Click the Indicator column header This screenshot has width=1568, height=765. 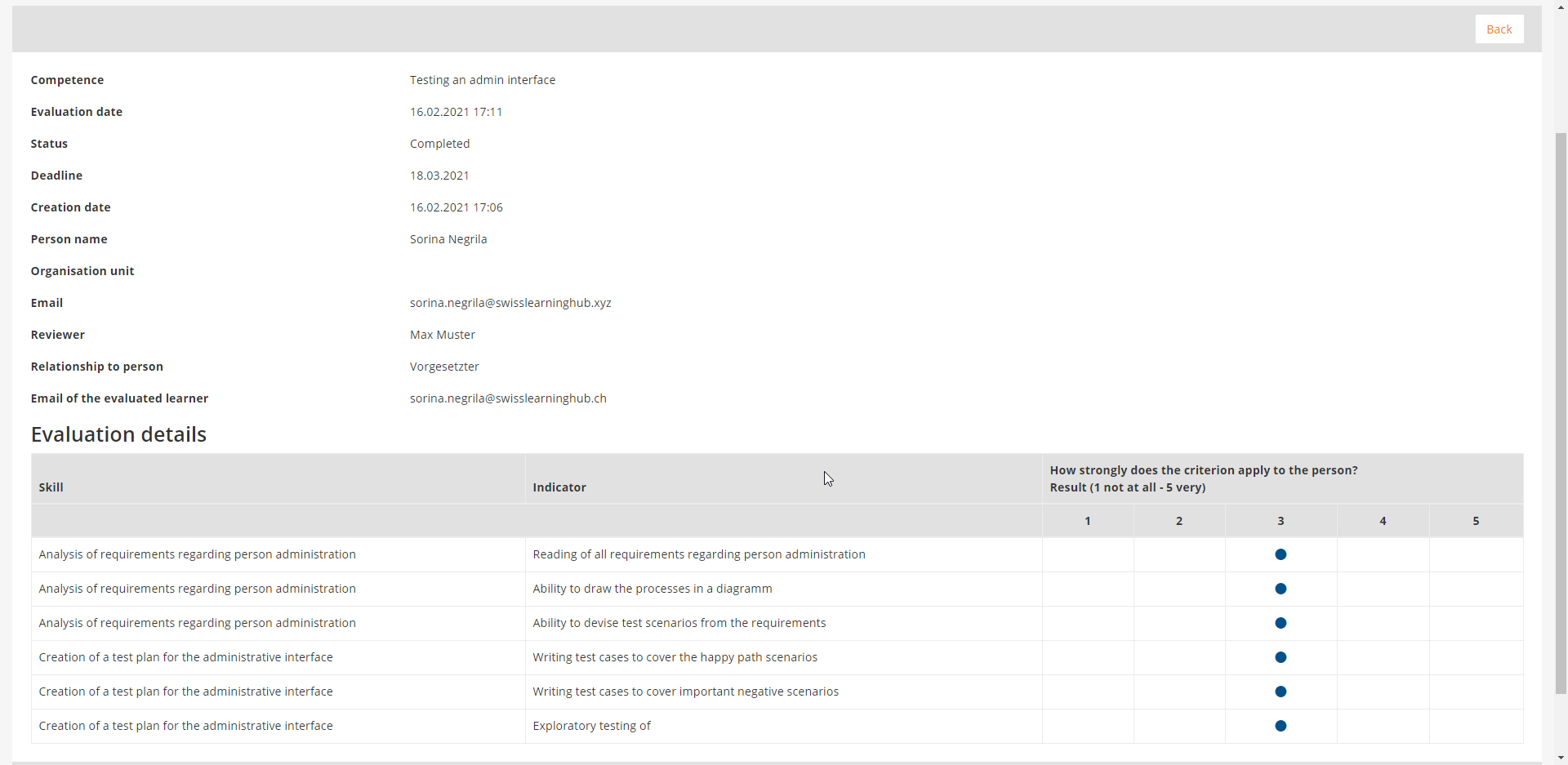pyautogui.click(x=559, y=487)
